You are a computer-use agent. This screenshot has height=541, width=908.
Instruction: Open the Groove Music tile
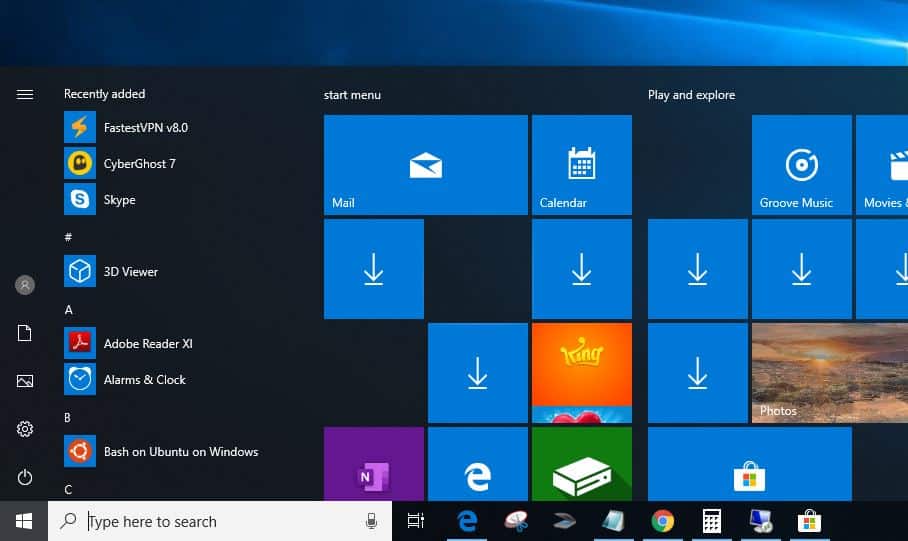tap(801, 165)
